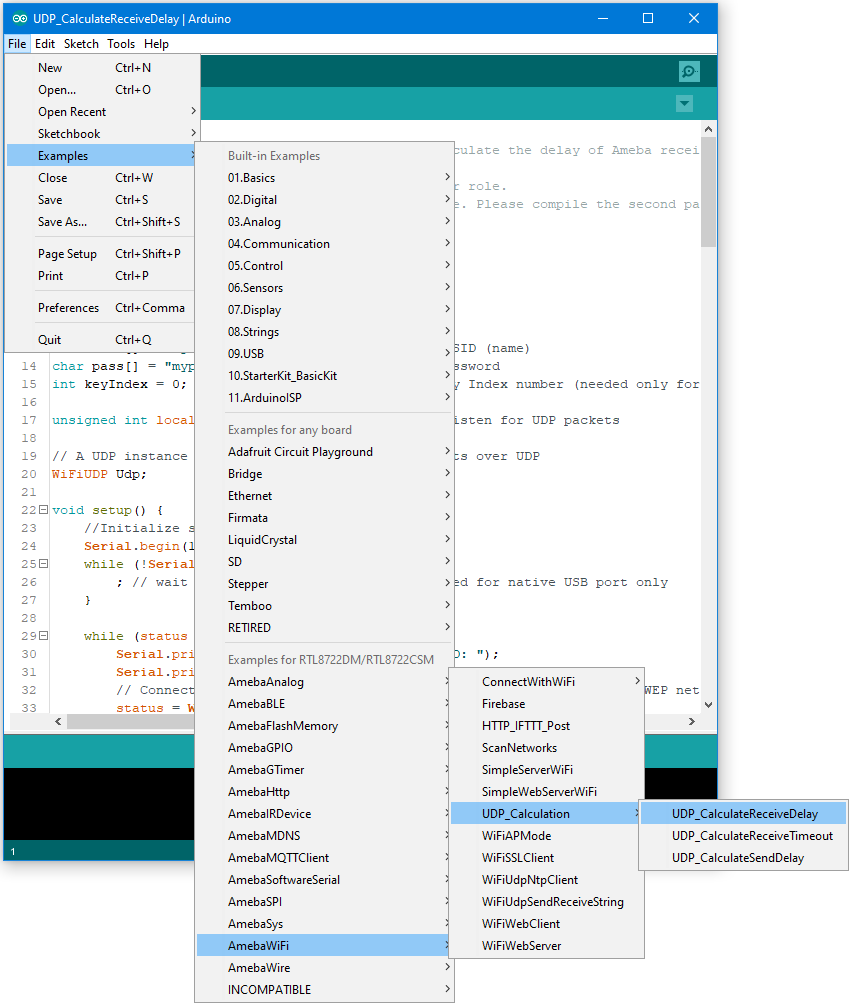The width and height of the screenshot is (852, 1006).
Task: Open the Tools menu
Action: (121, 44)
